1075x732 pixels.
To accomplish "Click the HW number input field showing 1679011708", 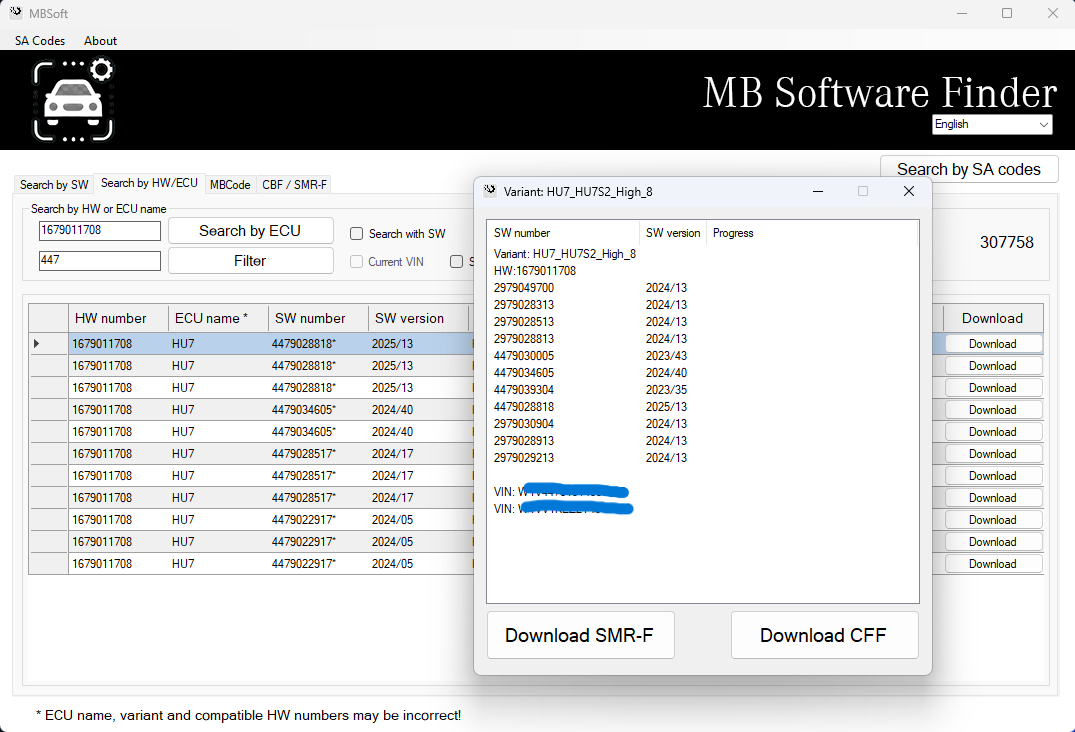I will (99, 230).
